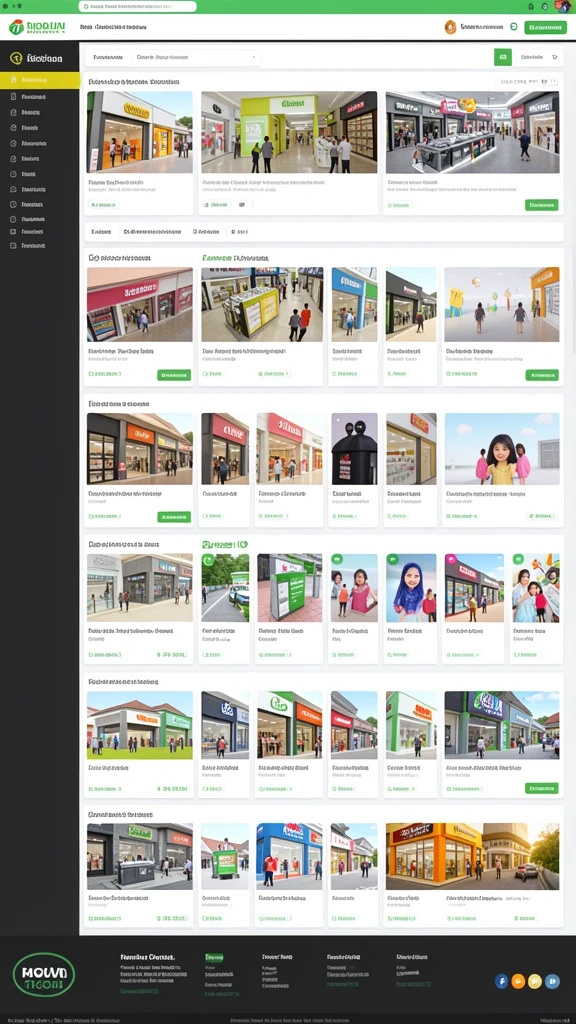Open the black kiosk thumbnail with two round heads
This screenshot has width=576, height=1024.
[354, 449]
